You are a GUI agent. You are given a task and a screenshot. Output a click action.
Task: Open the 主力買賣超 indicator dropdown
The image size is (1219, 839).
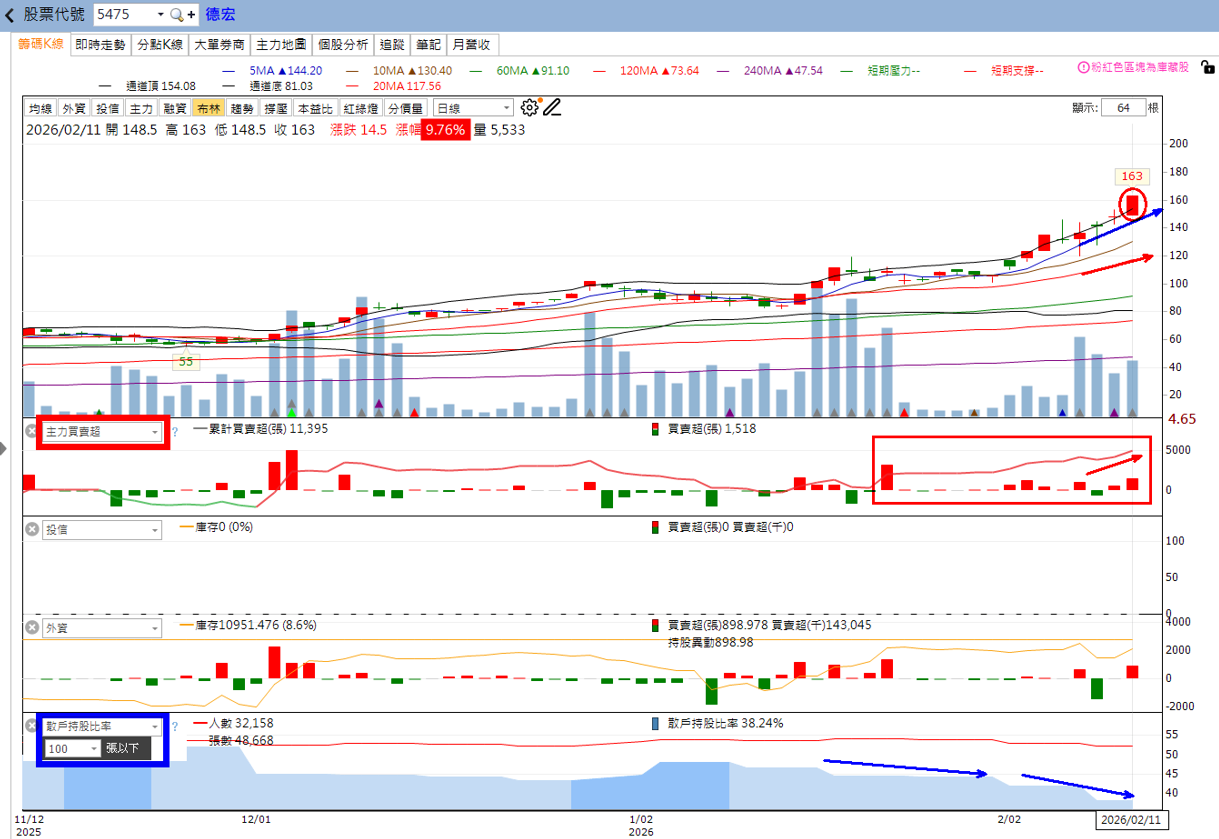(153, 432)
